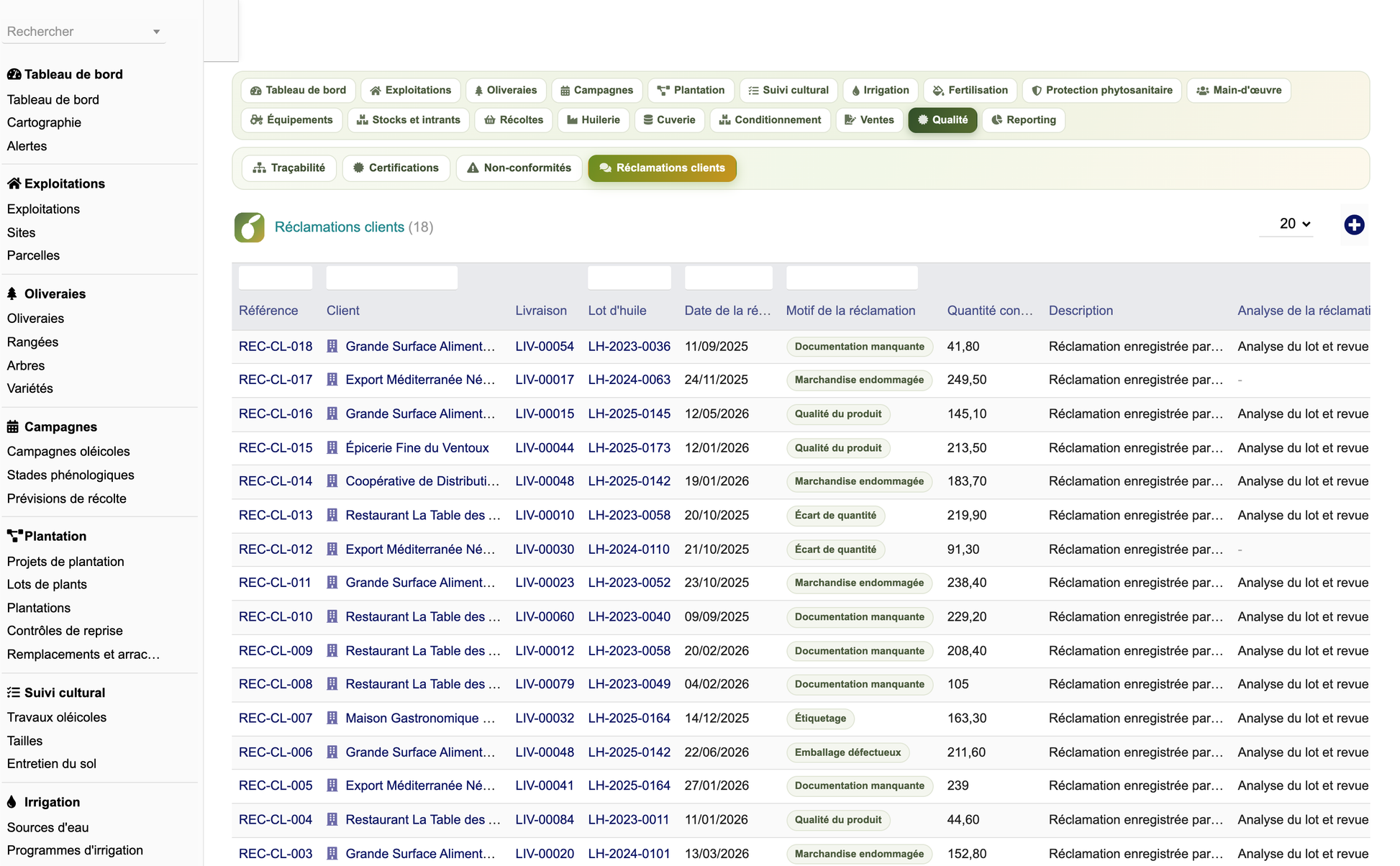Click building icon beside Épicerie Fine du Ventoux
The image size is (1400, 866).
332,447
